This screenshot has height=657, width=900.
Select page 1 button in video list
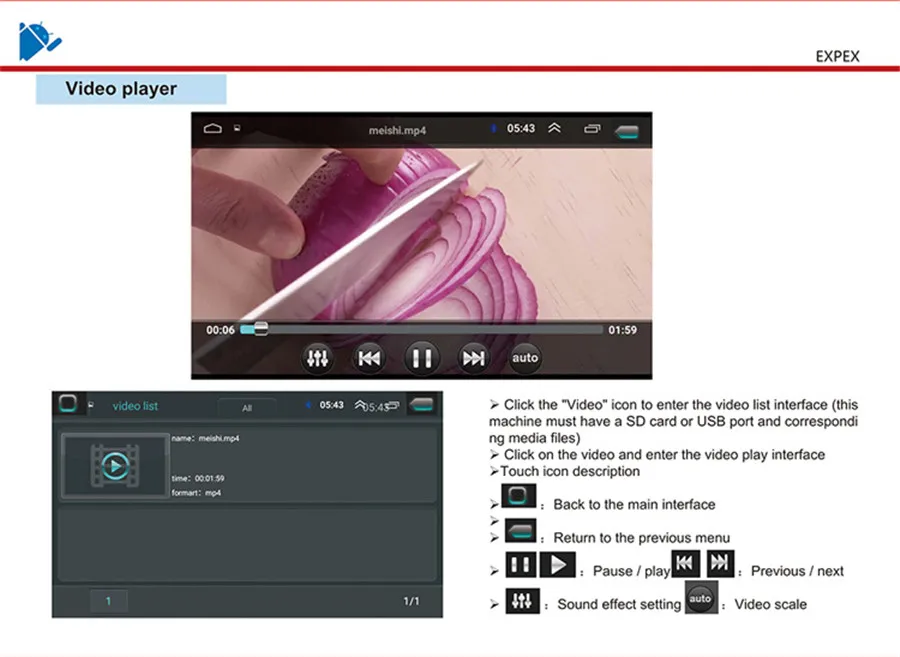coord(108,601)
